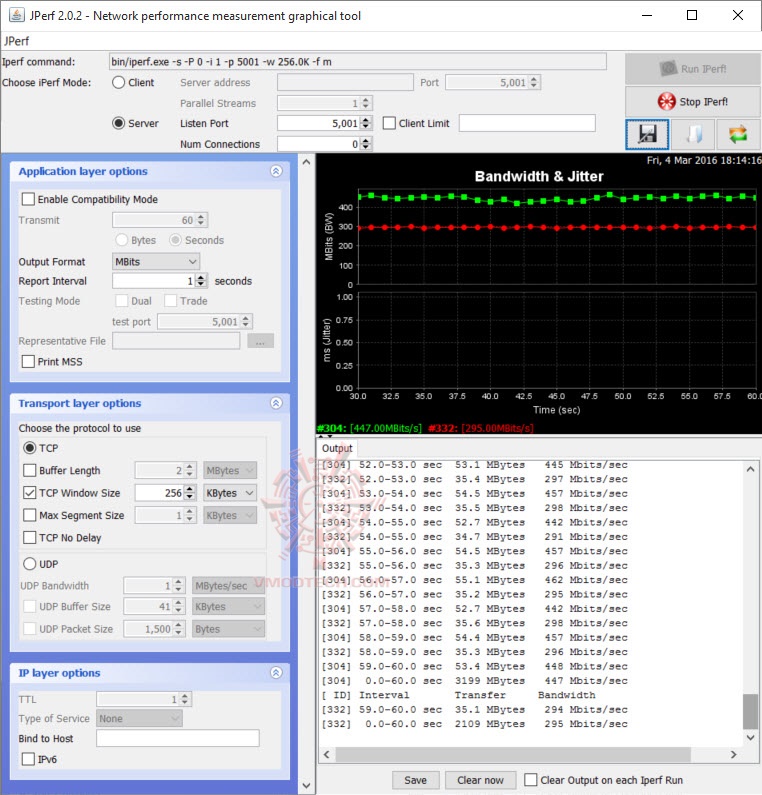This screenshot has height=795, width=762.
Task: Collapse Transport layer options panel
Action: point(276,403)
